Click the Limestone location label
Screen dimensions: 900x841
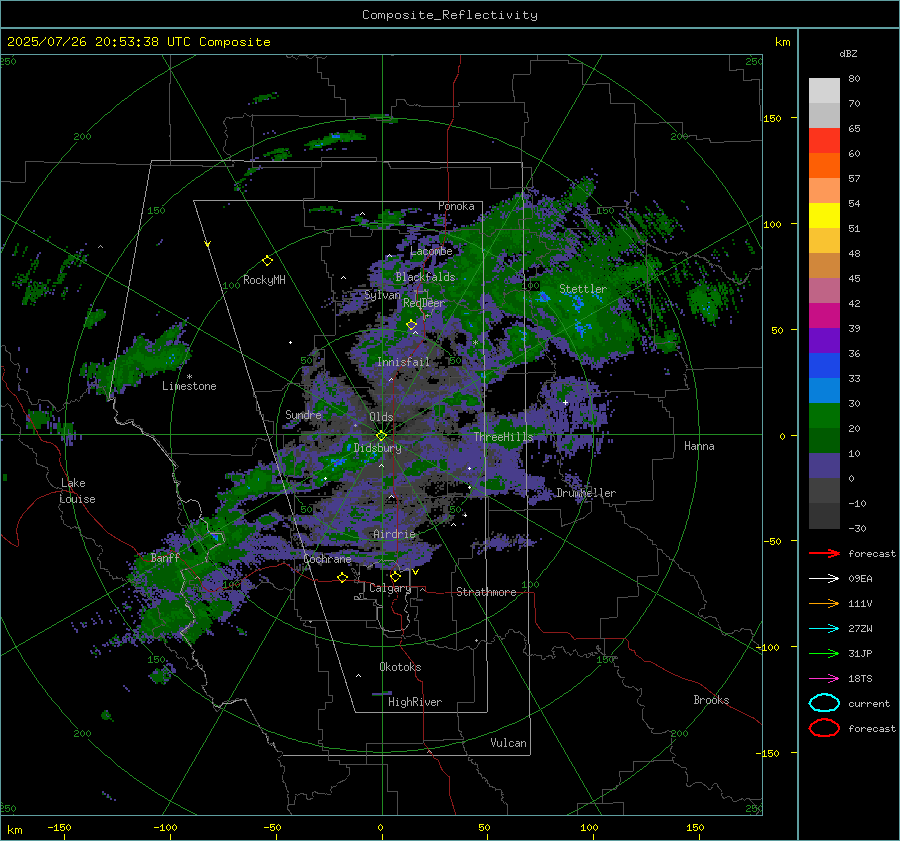tap(189, 386)
